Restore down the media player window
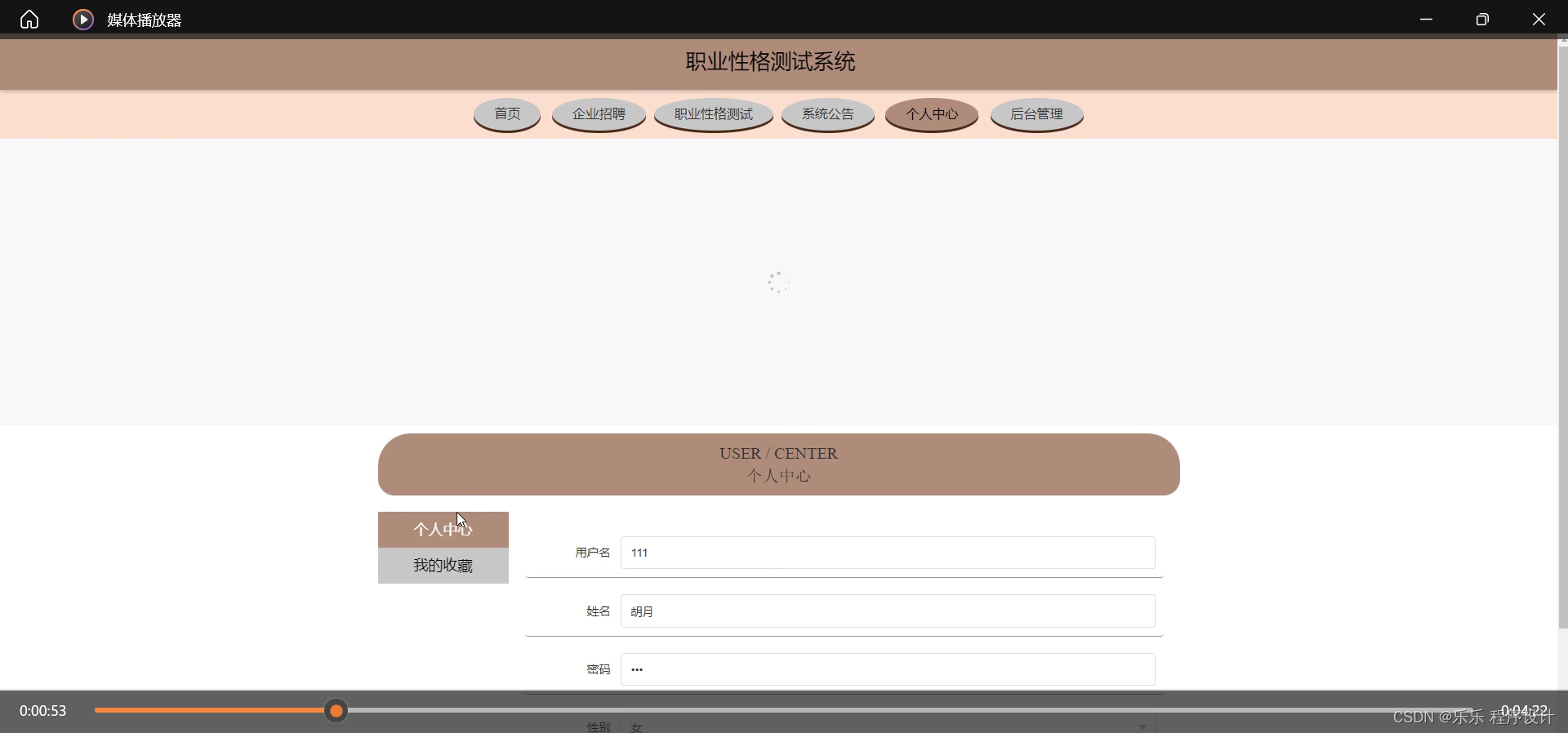Screen dimensions: 1568x733 (1482, 19)
